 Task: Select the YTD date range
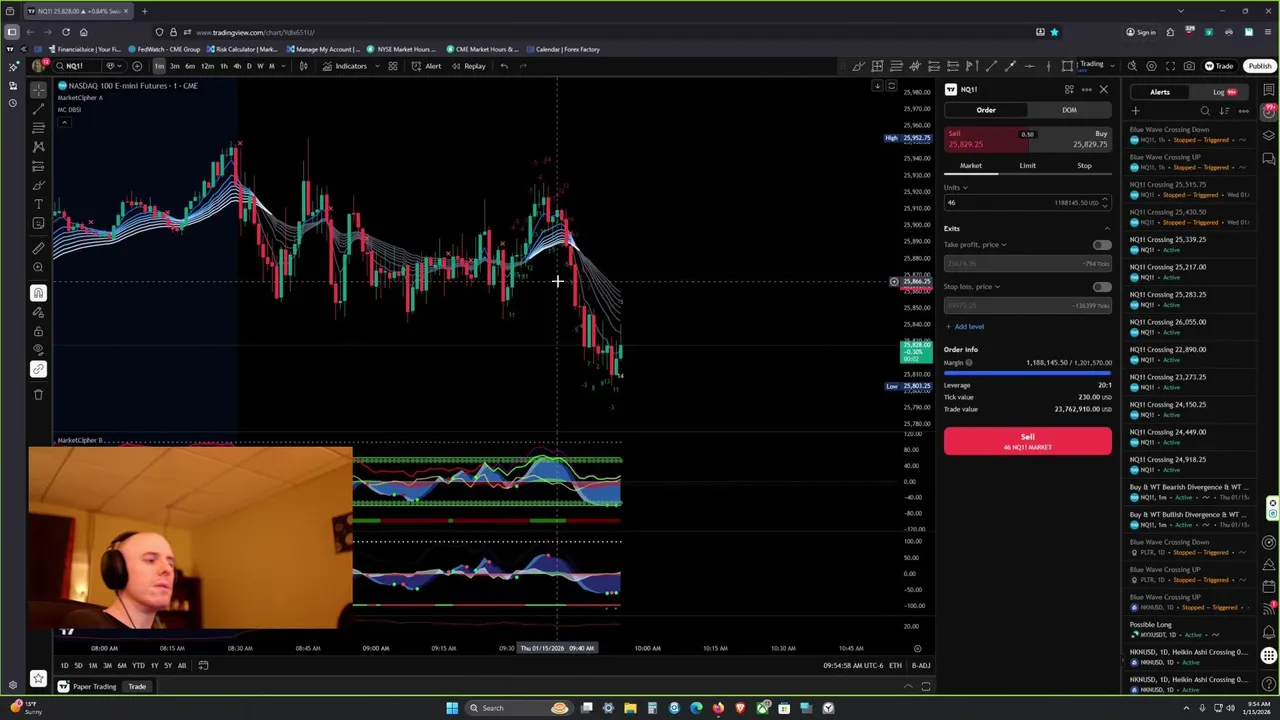tap(138, 666)
